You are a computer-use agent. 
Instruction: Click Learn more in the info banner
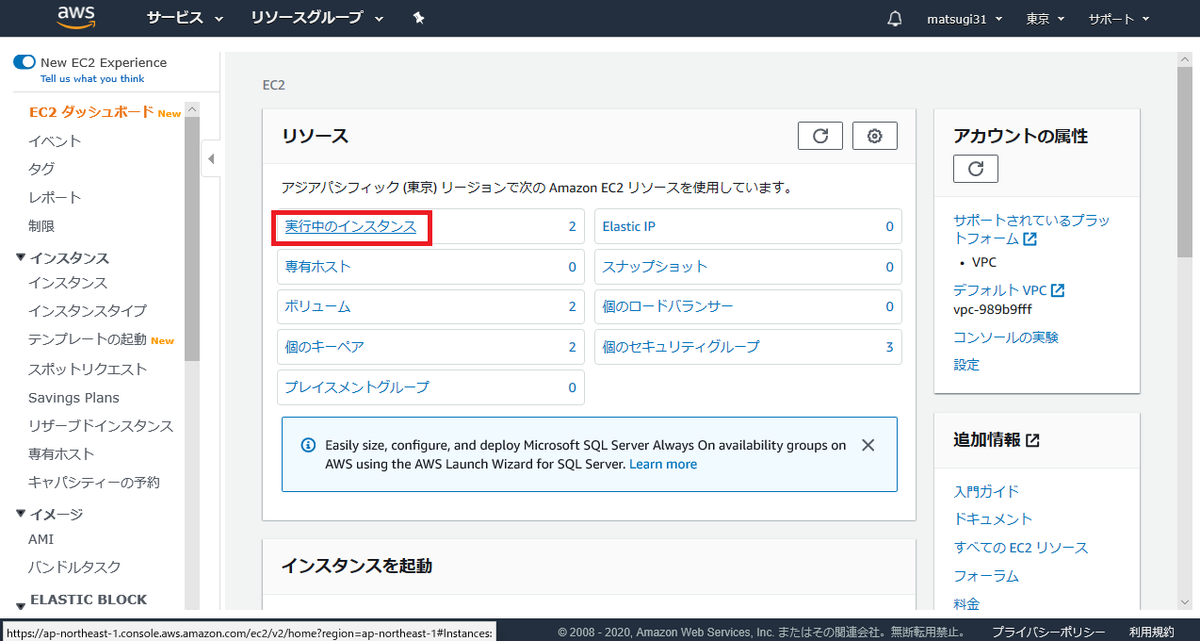663,464
